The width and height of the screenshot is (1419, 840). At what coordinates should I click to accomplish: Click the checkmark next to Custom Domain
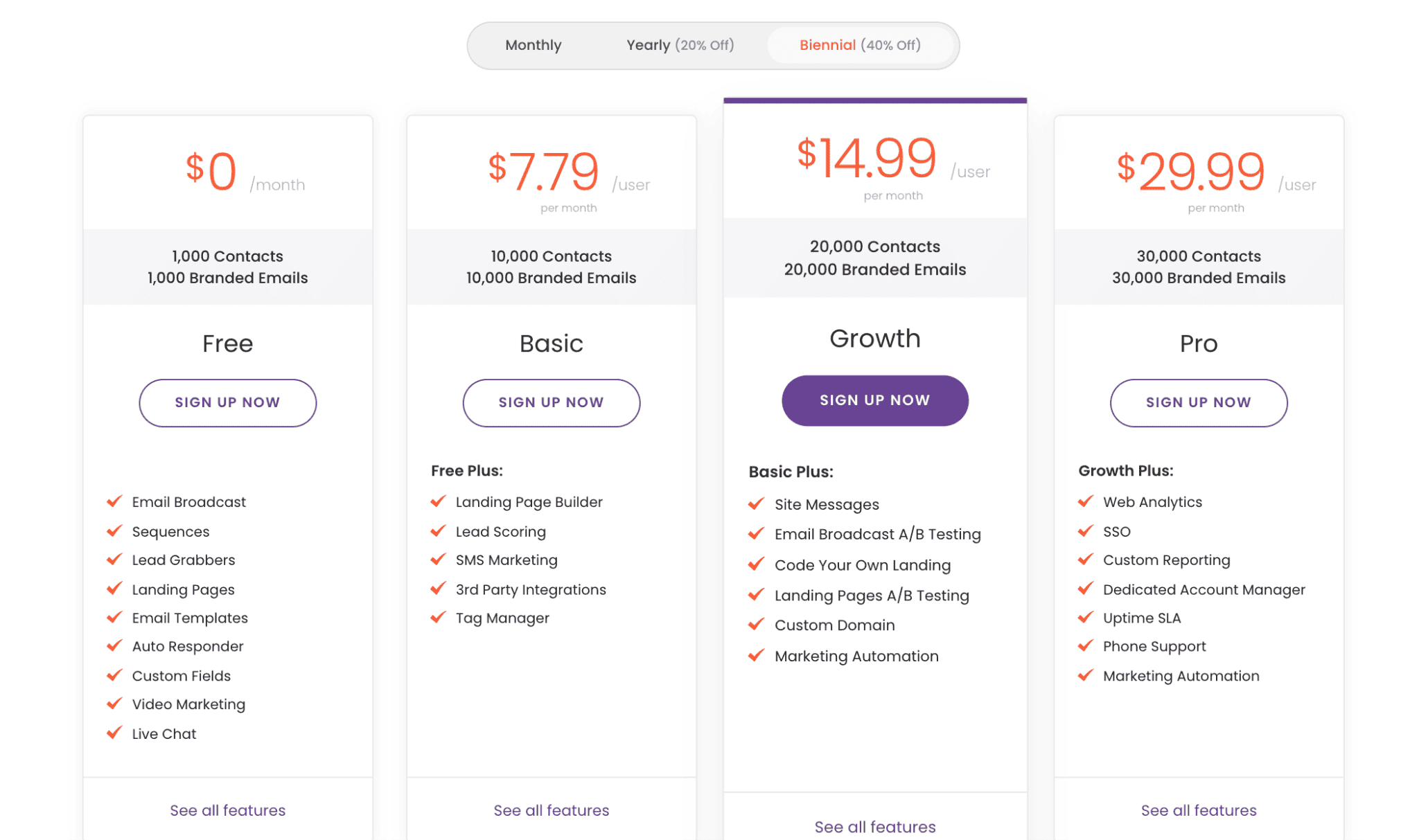(x=757, y=624)
